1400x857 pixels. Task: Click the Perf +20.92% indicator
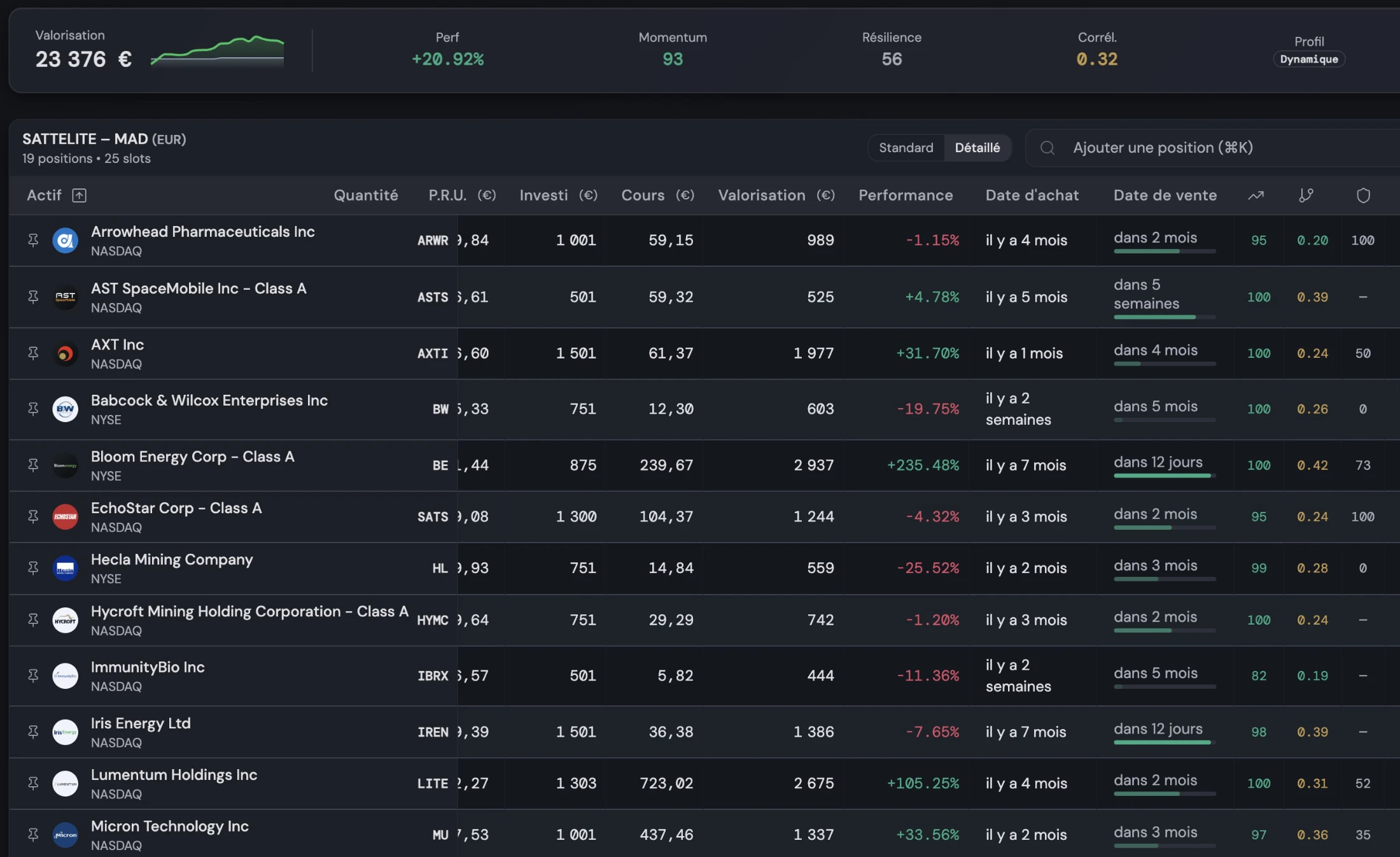pos(447,59)
